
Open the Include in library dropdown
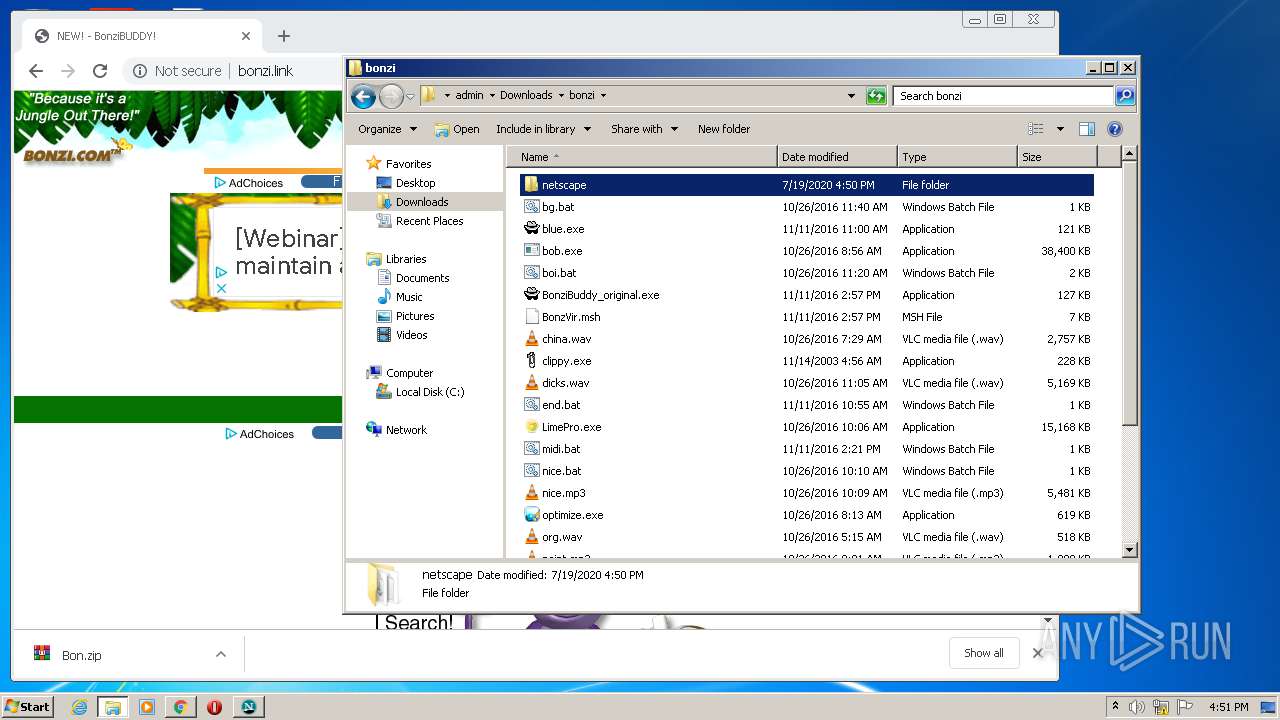544,129
